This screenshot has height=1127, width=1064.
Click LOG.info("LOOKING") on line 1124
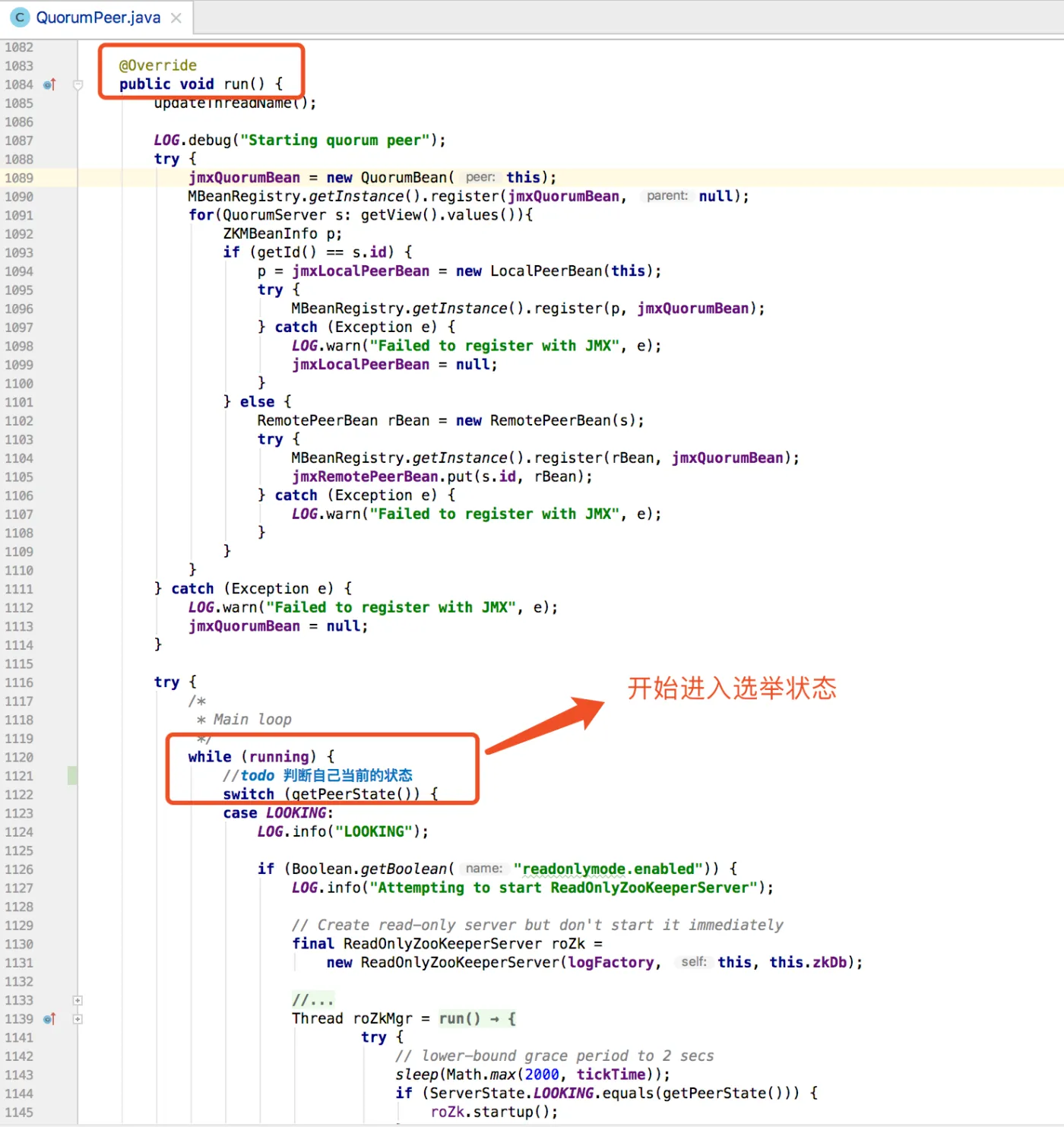(343, 832)
